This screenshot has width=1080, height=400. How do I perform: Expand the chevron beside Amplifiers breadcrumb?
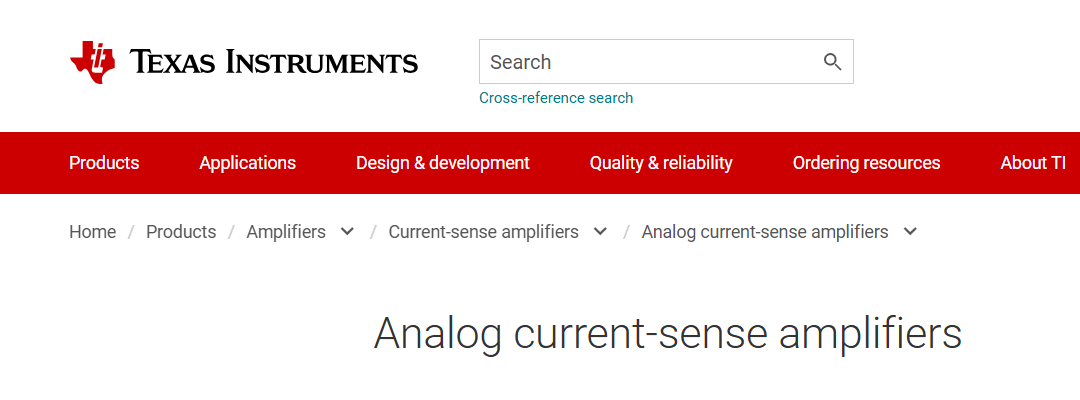pyautogui.click(x=347, y=232)
